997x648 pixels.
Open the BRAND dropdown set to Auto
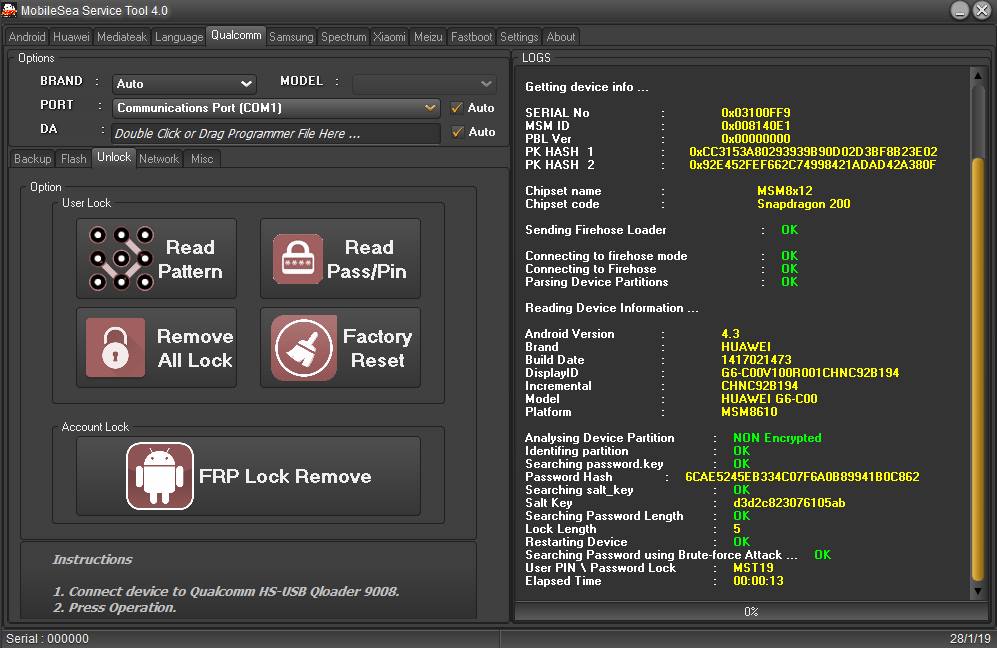(x=184, y=83)
